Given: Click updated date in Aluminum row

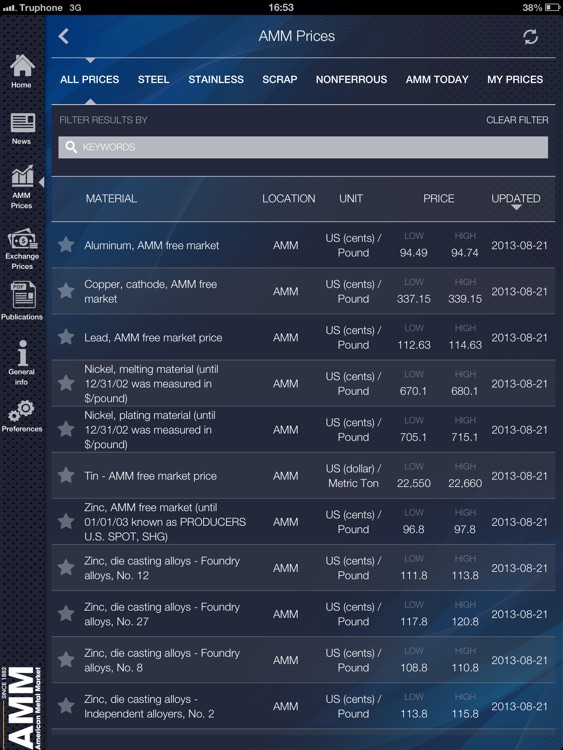Looking at the screenshot, I should click(x=519, y=245).
